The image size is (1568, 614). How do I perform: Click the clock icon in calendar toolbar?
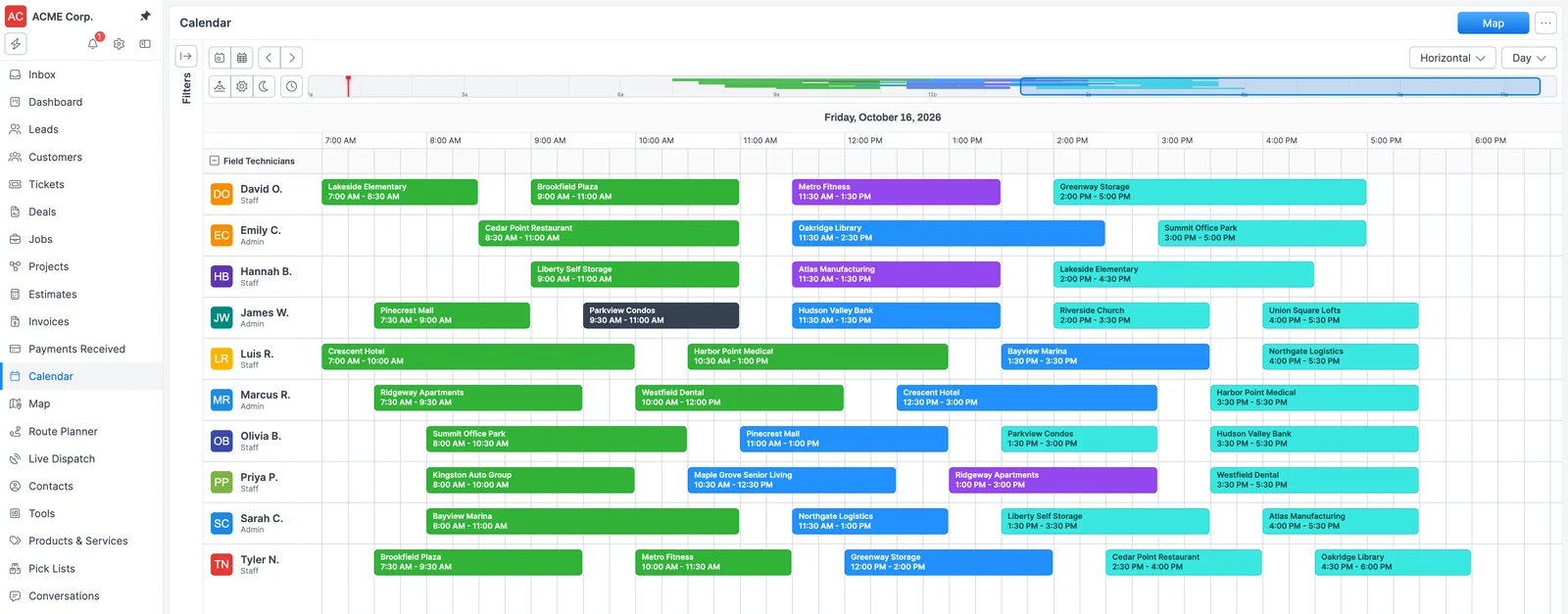pyautogui.click(x=292, y=86)
